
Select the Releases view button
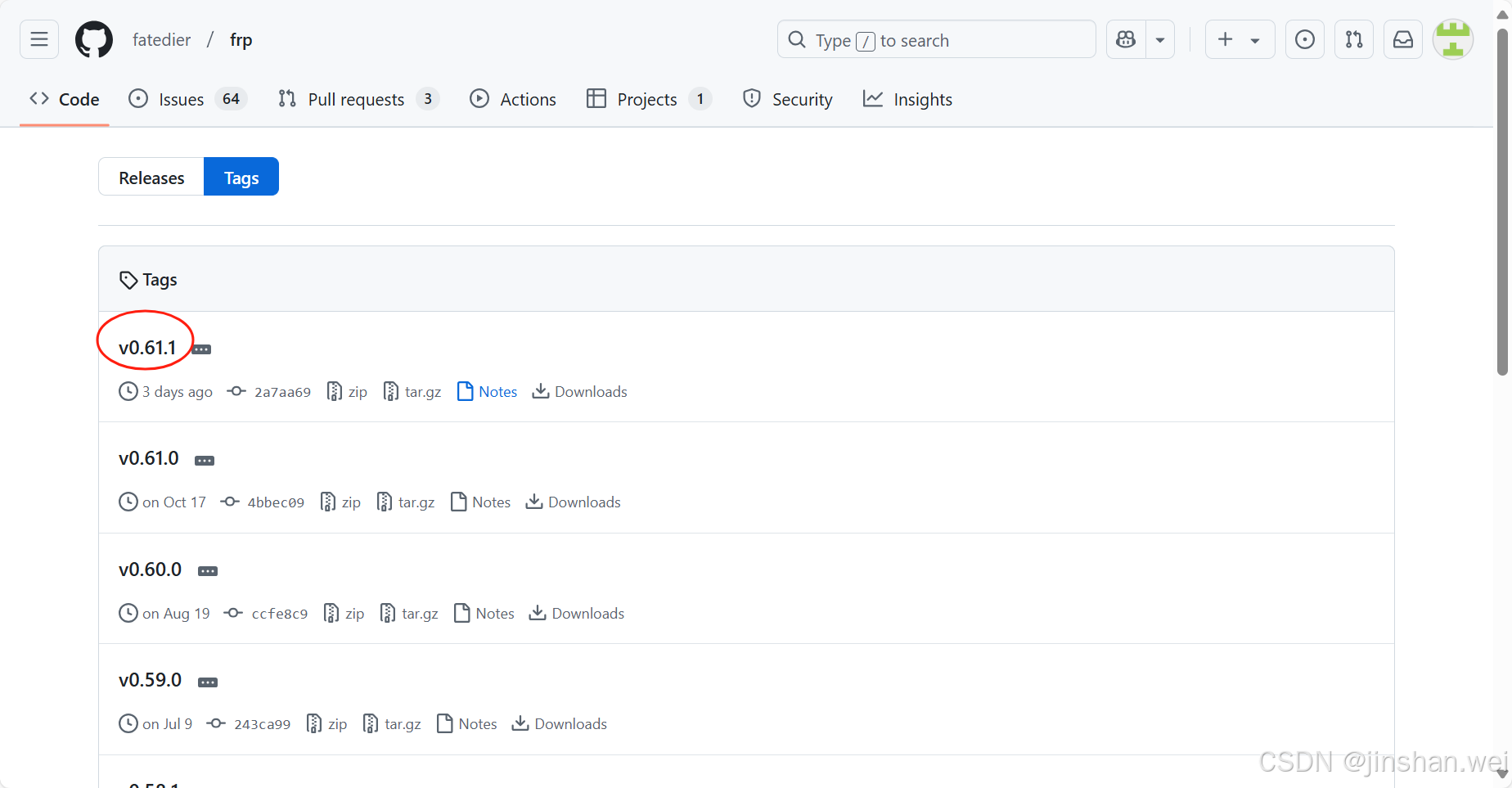(151, 178)
